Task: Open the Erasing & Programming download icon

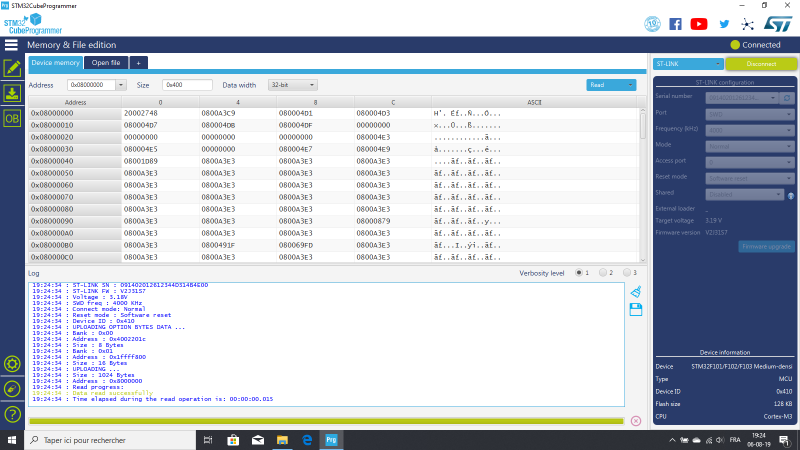Action: 12,93
